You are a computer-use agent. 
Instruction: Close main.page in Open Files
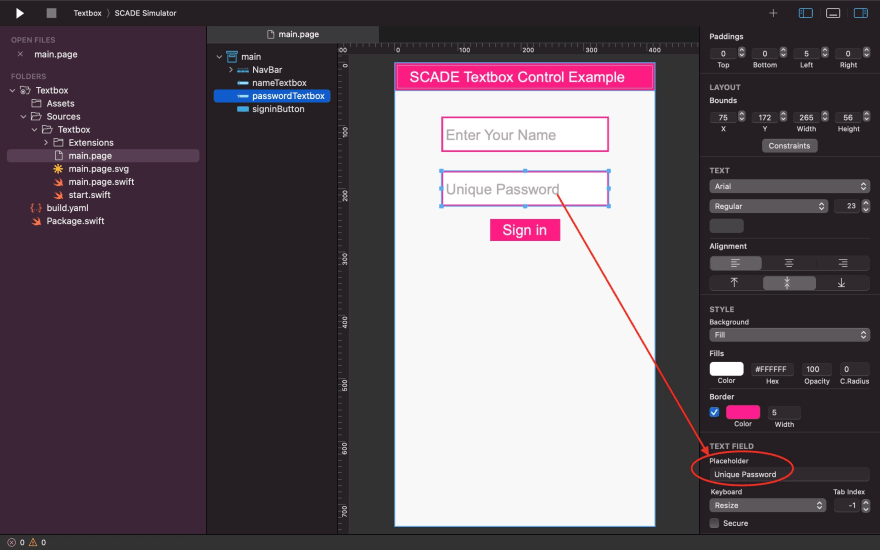(20, 54)
